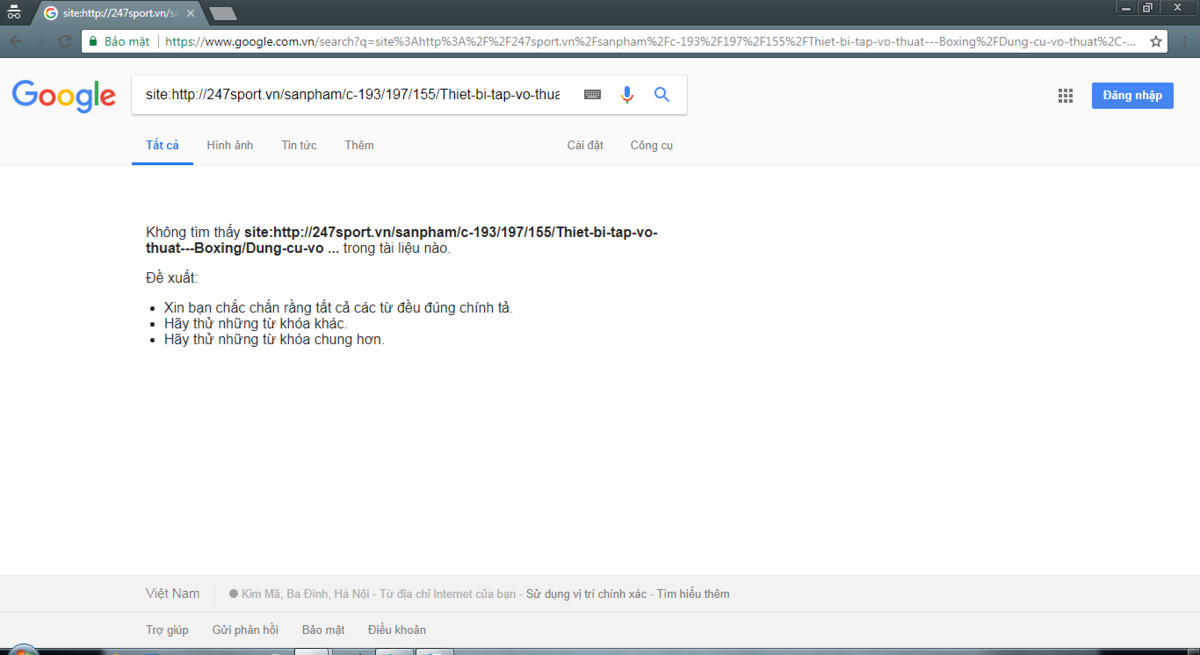
Task: Go to Google homepage via the logo
Action: point(64,96)
